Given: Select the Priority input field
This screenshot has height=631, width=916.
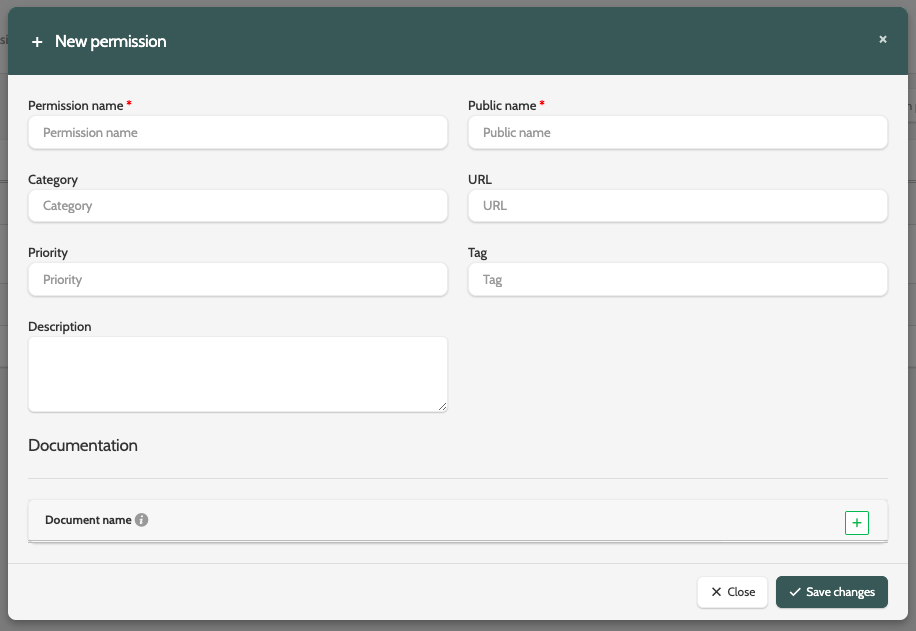Looking at the screenshot, I should click(x=238, y=279).
